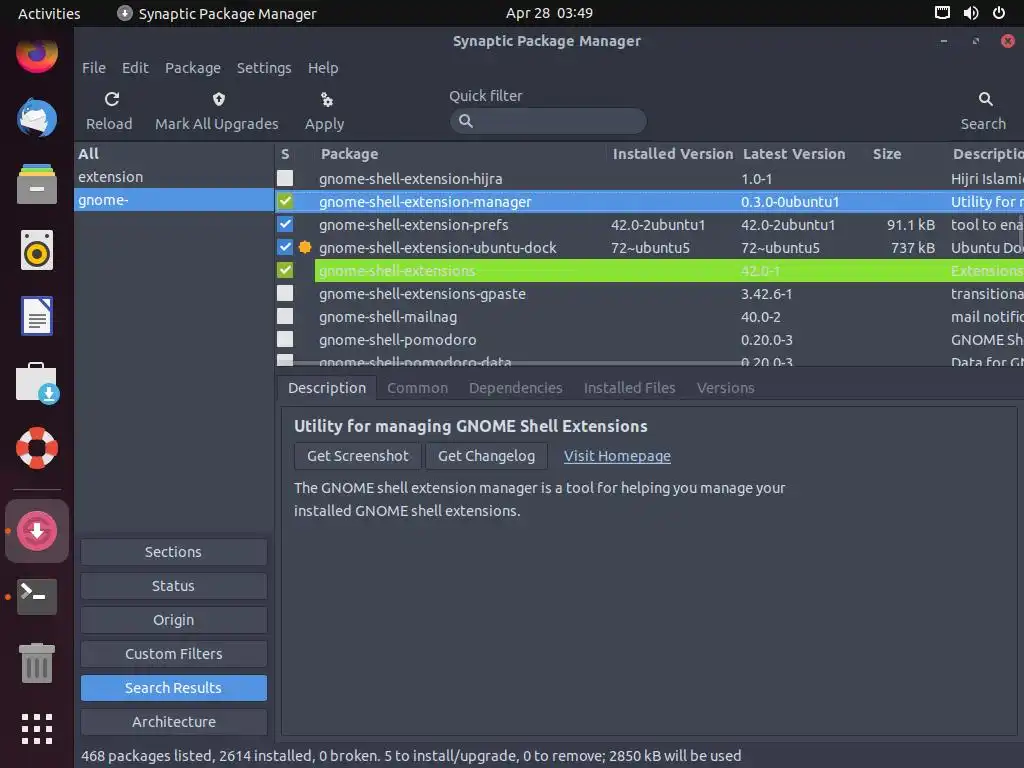This screenshot has height=768, width=1024.
Task: Click the power icon in top bar
Action: pos(999,13)
